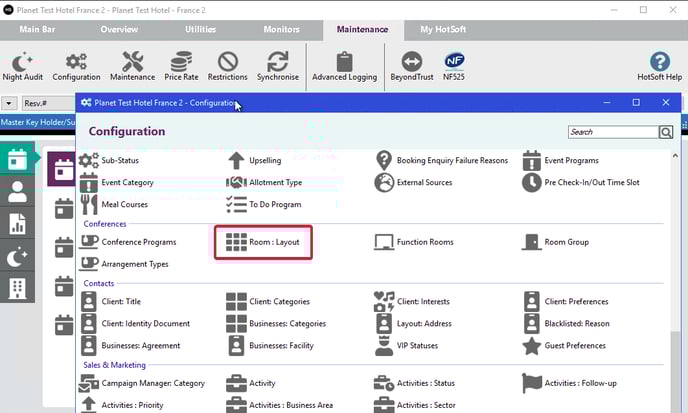Image resolution: width=688 pixels, height=413 pixels.
Task: Switch to the Utilities tab
Action: (x=201, y=29)
